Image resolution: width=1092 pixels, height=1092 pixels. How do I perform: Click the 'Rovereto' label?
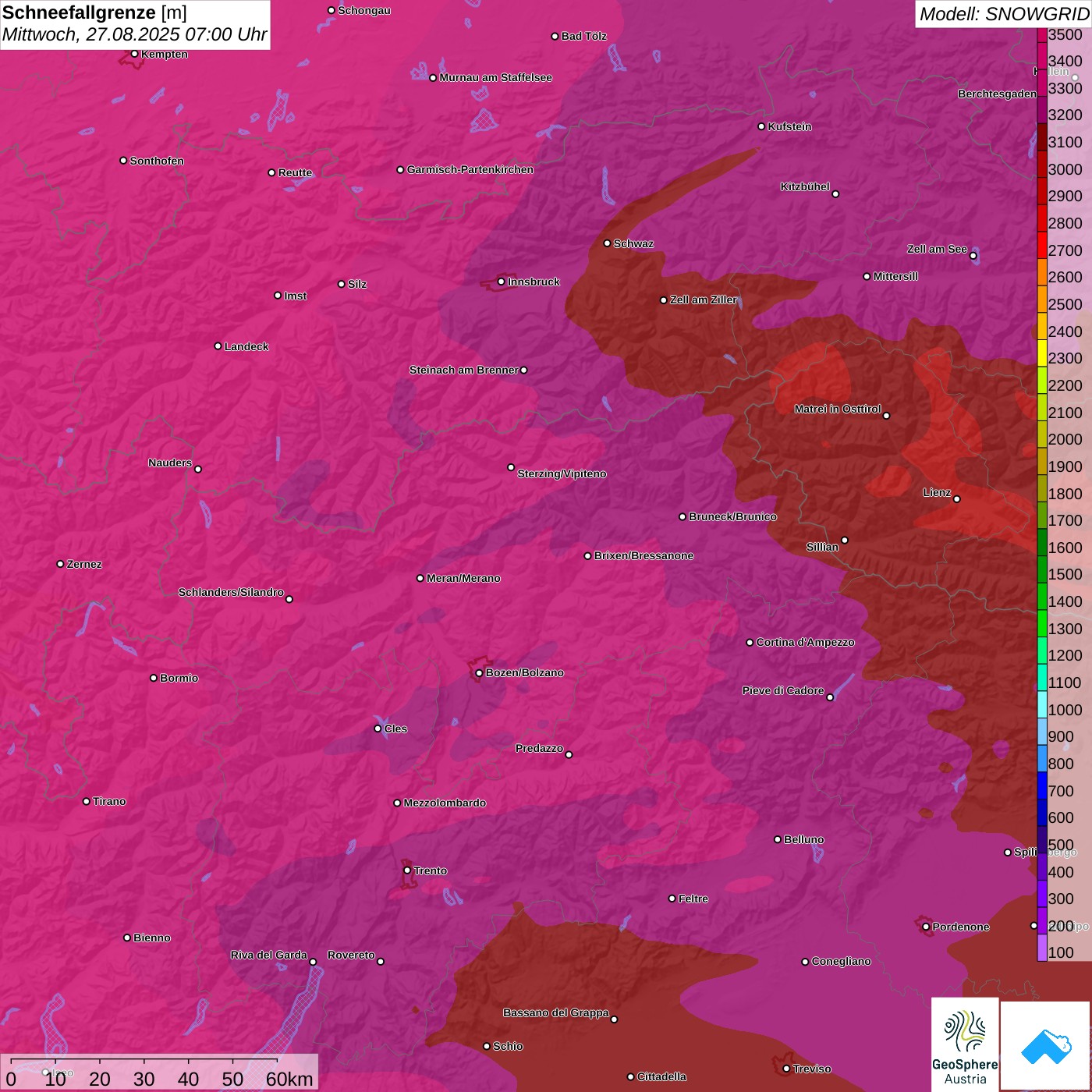351,955
